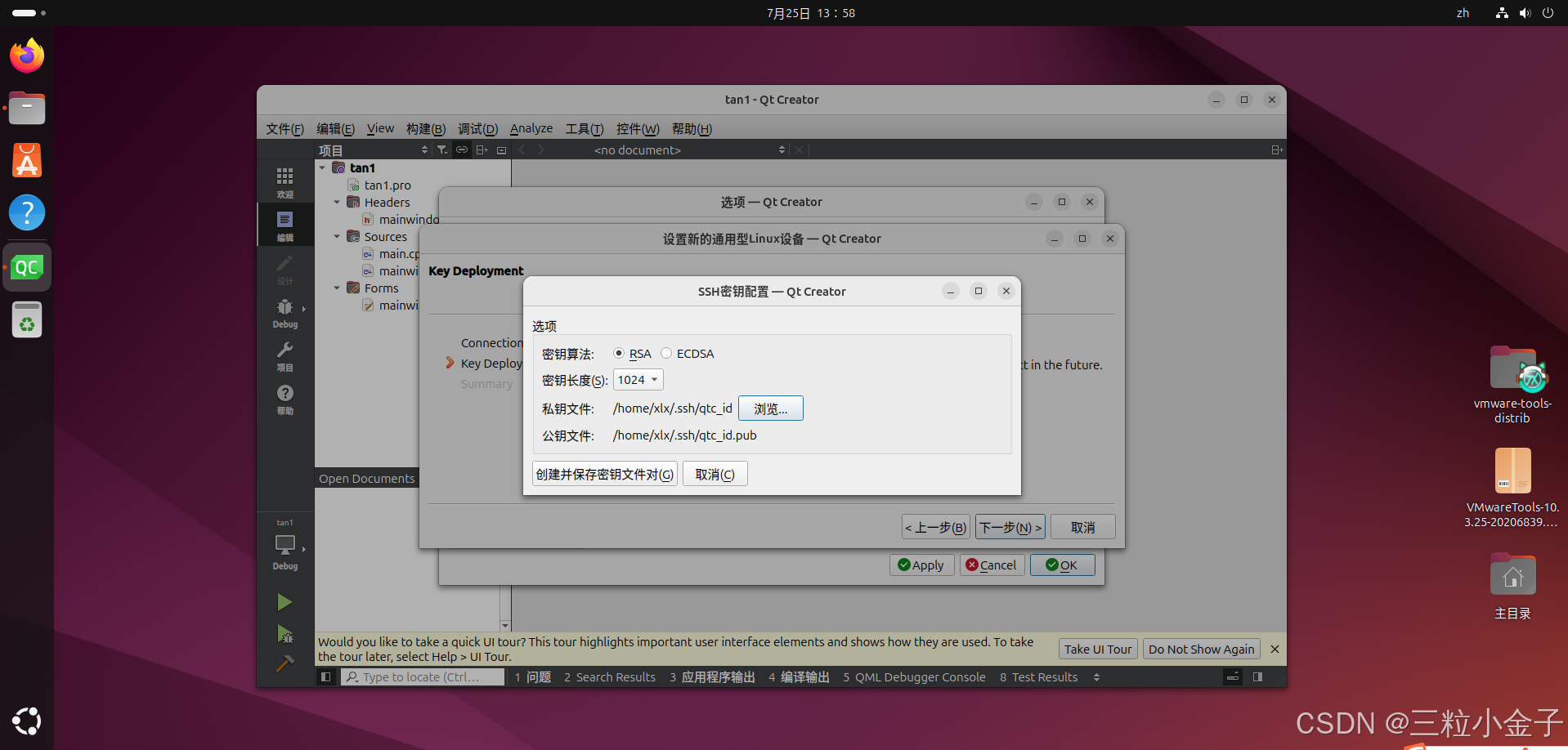Open the Welcome mode in Qt Creator sidebar

click(x=284, y=181)
